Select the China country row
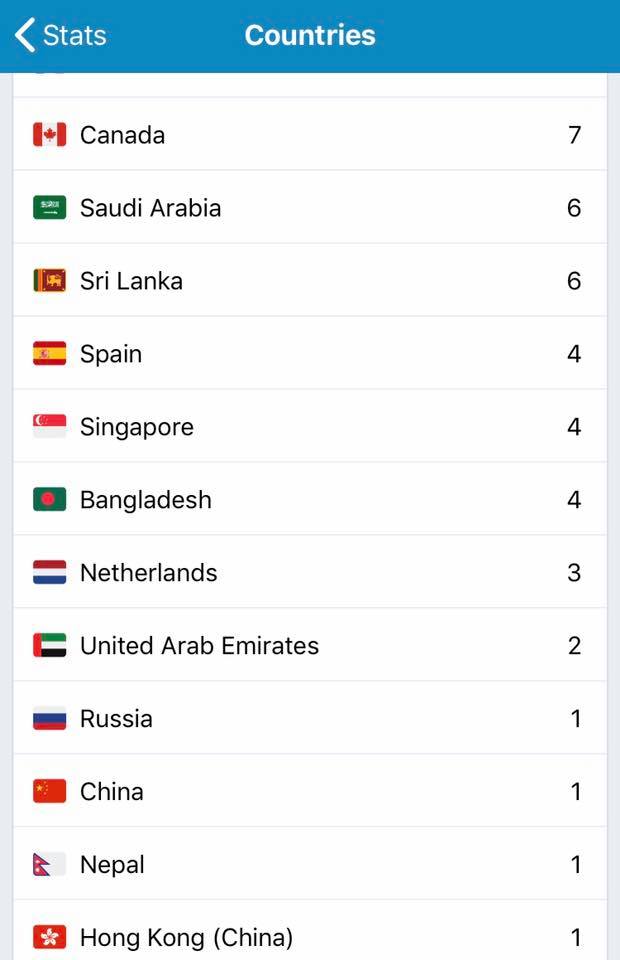 pos(310,792)
